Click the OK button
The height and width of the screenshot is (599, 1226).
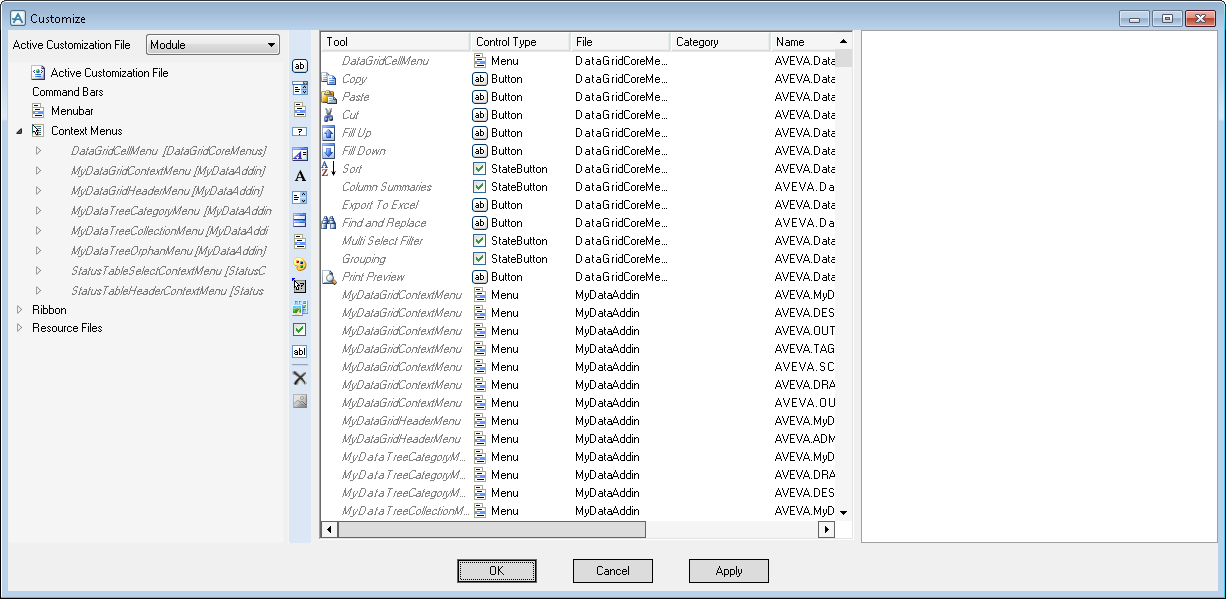point(497,571)
